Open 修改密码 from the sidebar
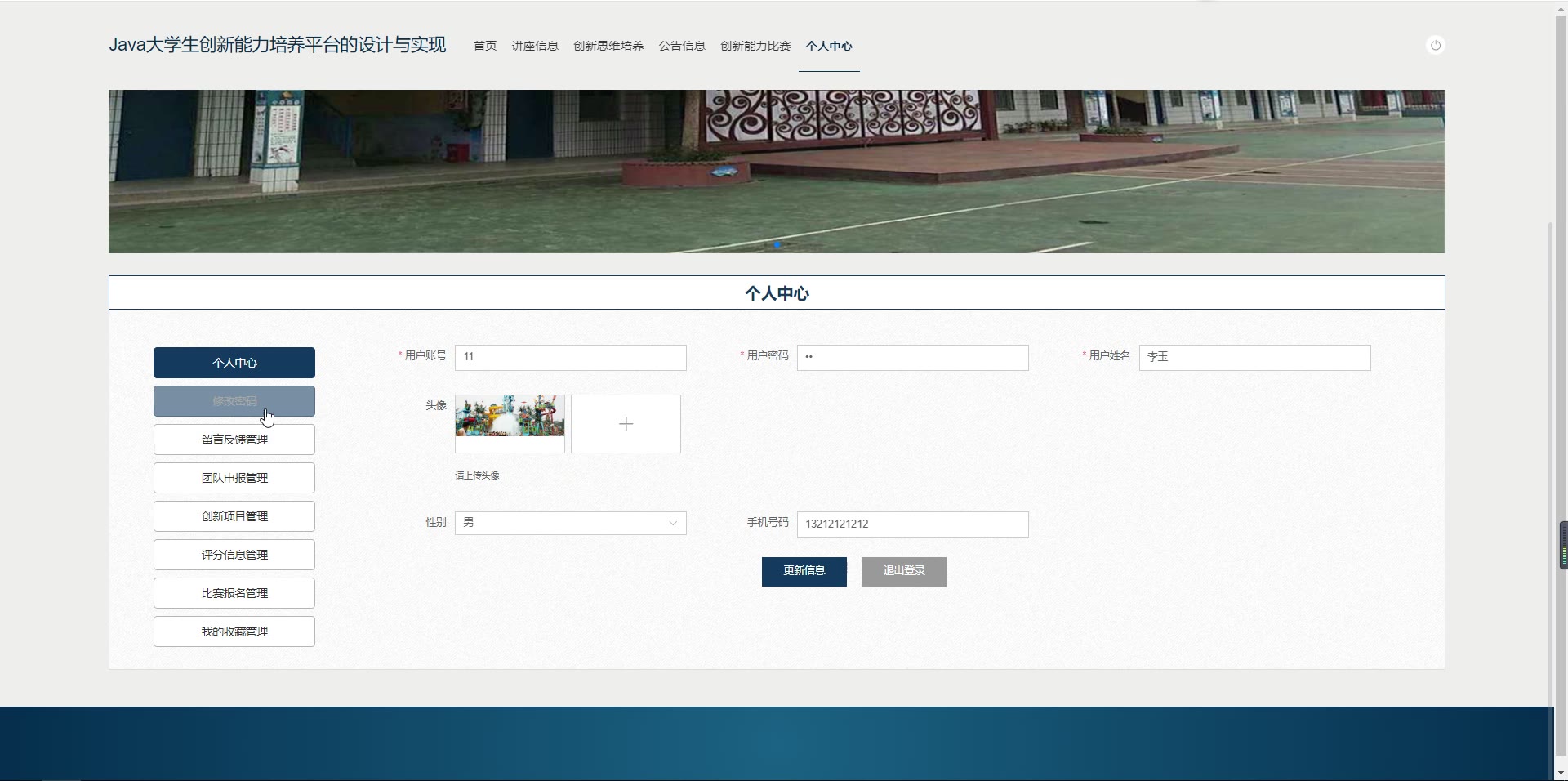Image resolution: width=1568 pixels, height=781 pixels. (234, 401)
